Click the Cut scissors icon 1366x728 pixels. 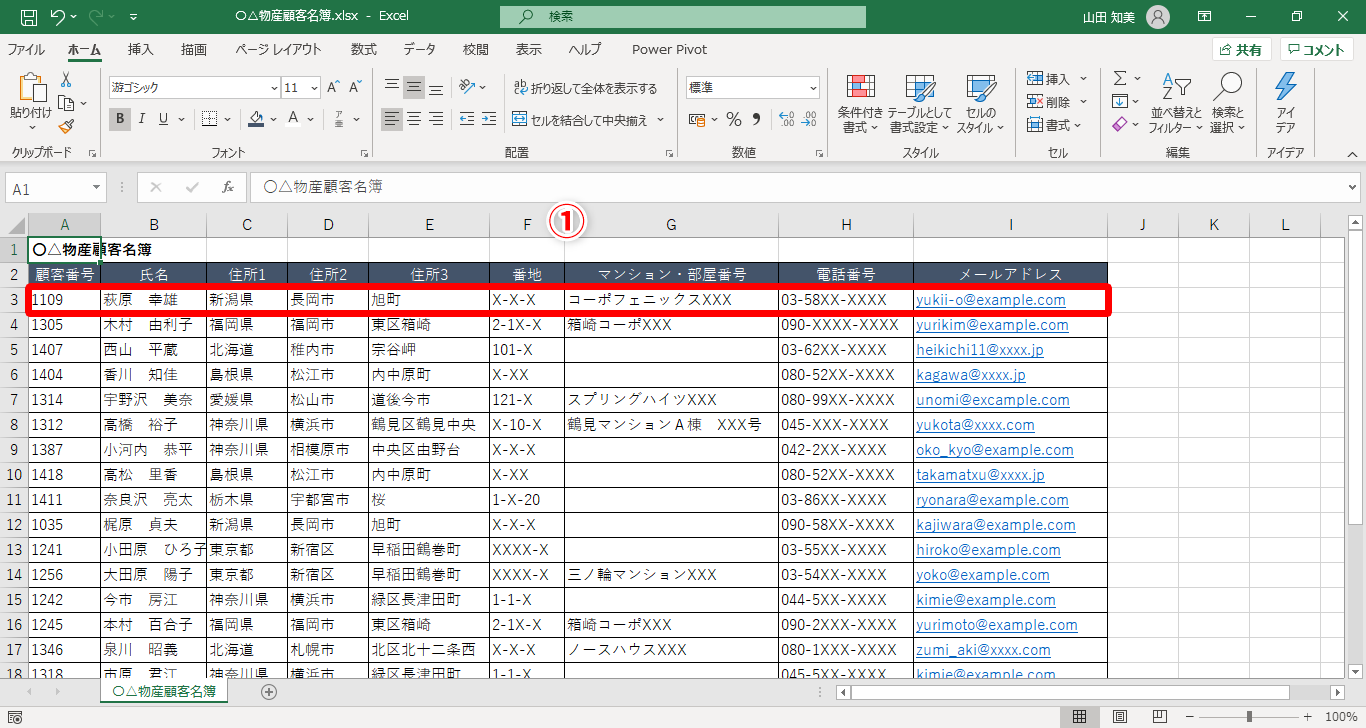pyautogui.click(x=66, y=80)
